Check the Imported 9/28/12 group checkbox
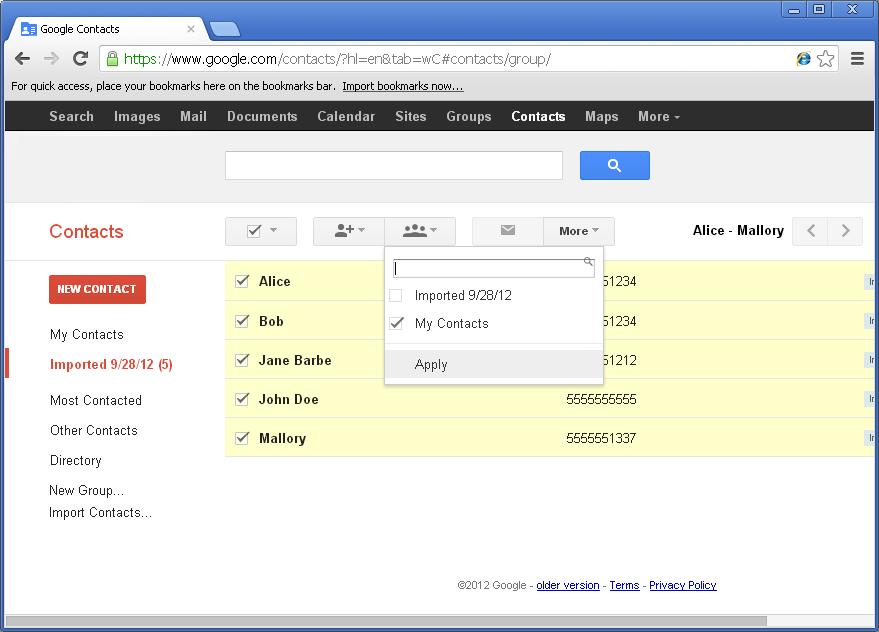Image resolution: width=879 pixels, height=632 pixels. tap(396, 296)
